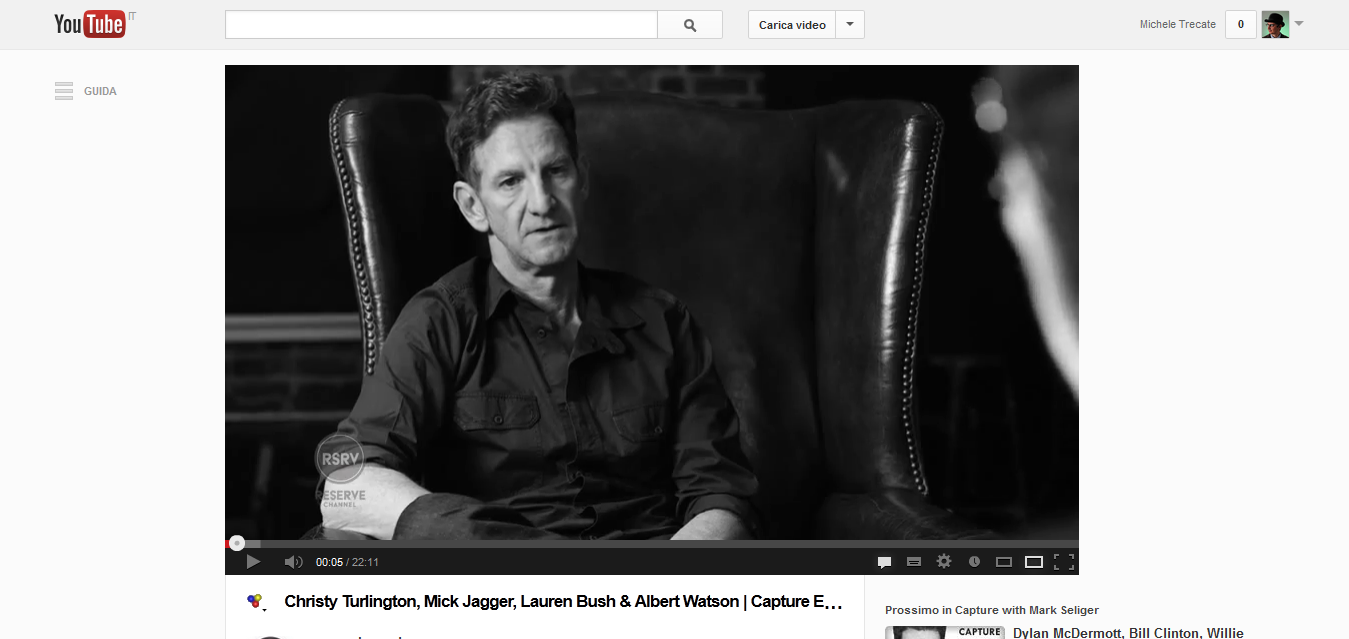The image size is (1349, 639).
Task: Click the video frame to play
Action: (652, 302)
